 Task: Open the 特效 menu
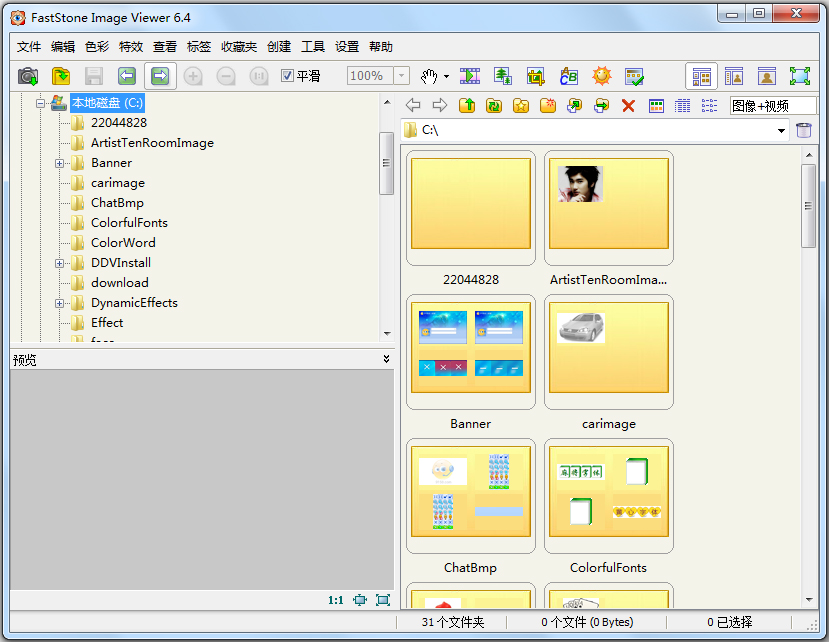pos(131,47)
